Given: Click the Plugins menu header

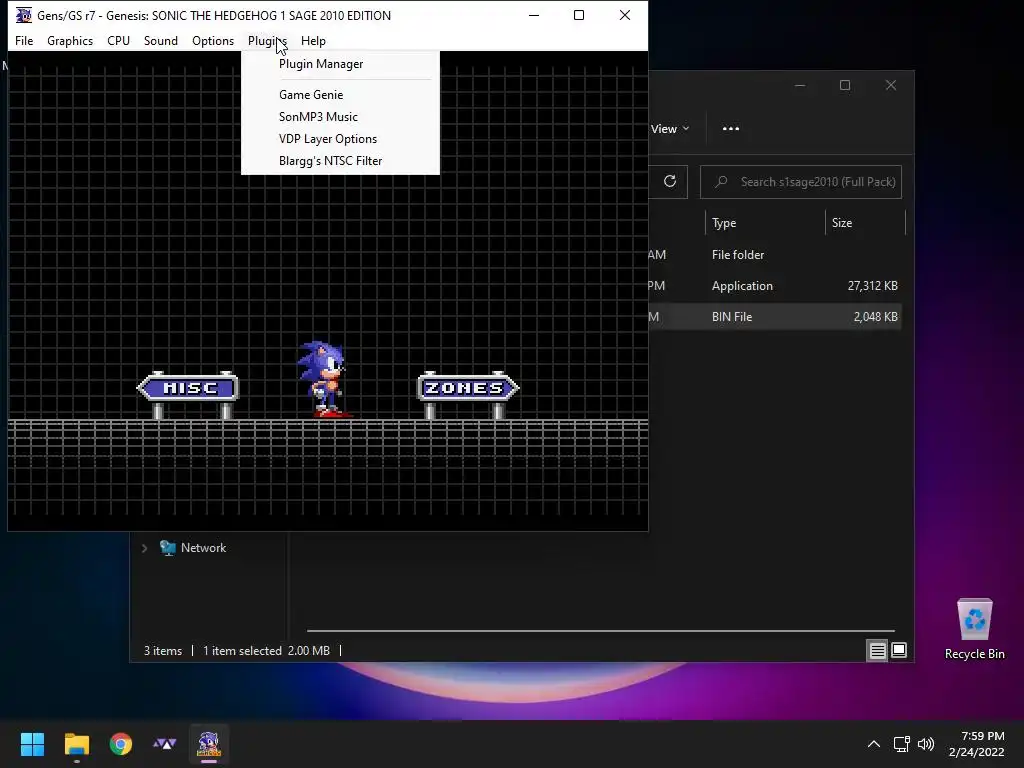Looking at the screenshot, I should (267, 40).
